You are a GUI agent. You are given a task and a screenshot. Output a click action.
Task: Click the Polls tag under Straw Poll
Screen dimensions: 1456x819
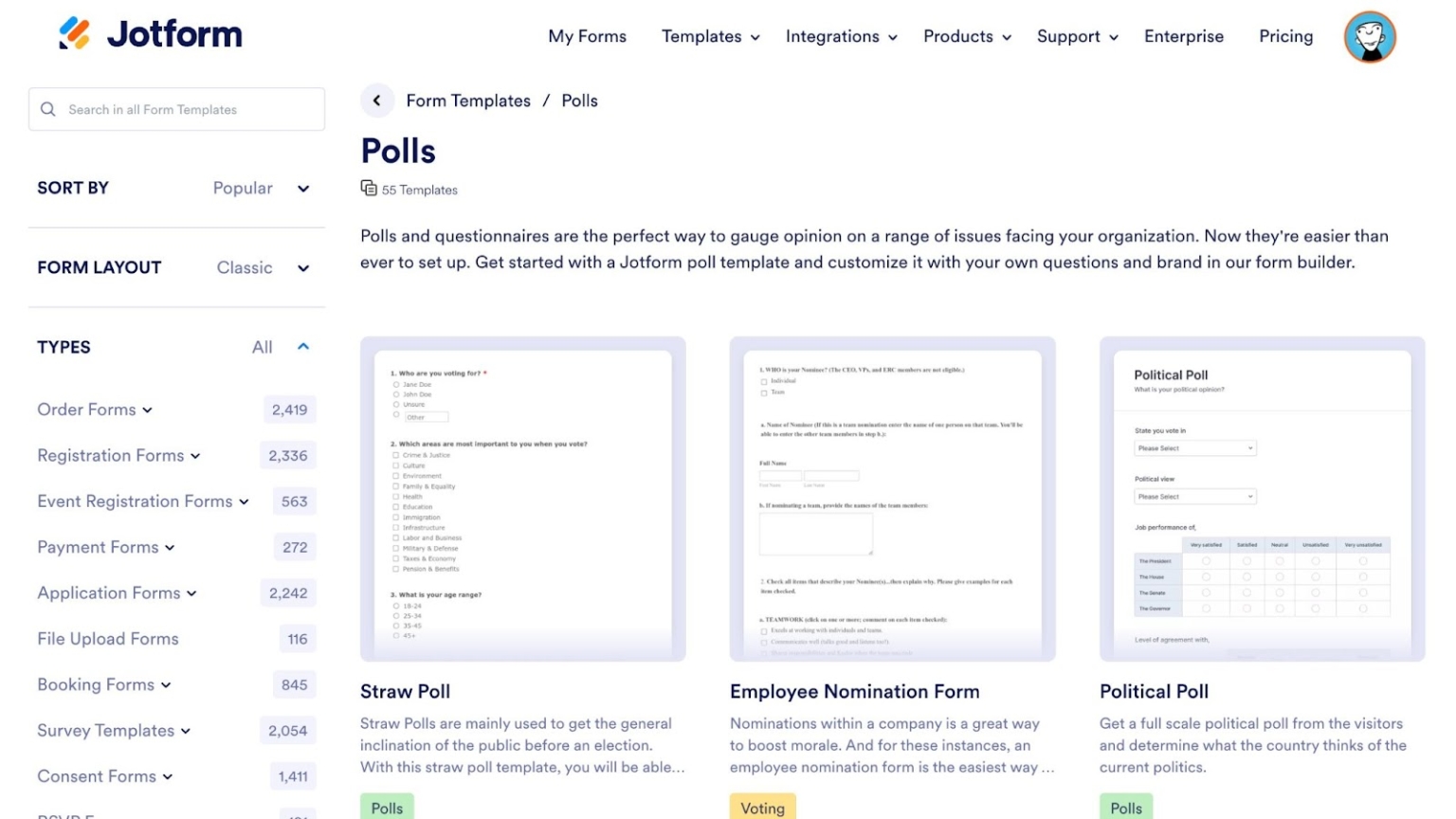(386, 807)
